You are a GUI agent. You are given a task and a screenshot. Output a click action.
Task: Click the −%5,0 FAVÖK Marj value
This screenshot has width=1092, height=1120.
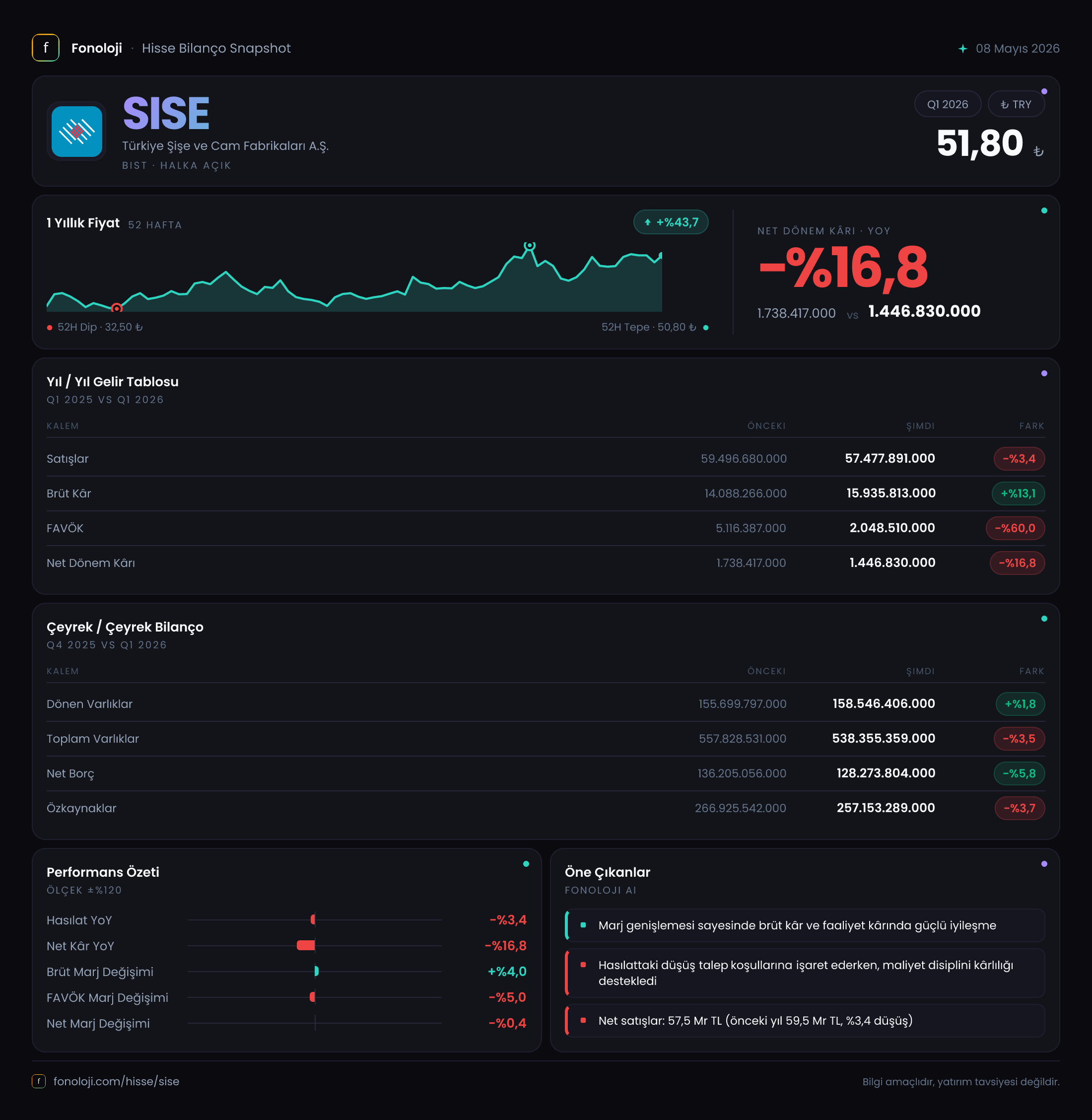coord(507,997)
